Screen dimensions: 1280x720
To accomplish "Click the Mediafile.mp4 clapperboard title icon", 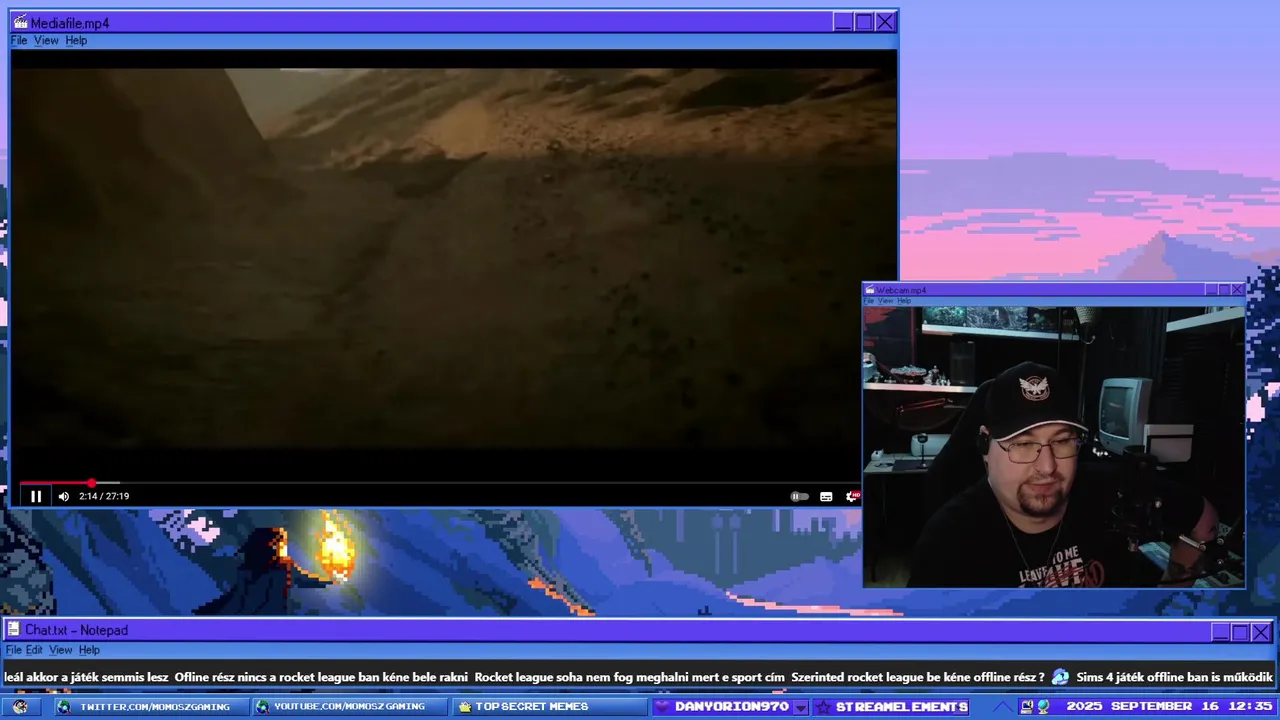I will coord(20,22).
